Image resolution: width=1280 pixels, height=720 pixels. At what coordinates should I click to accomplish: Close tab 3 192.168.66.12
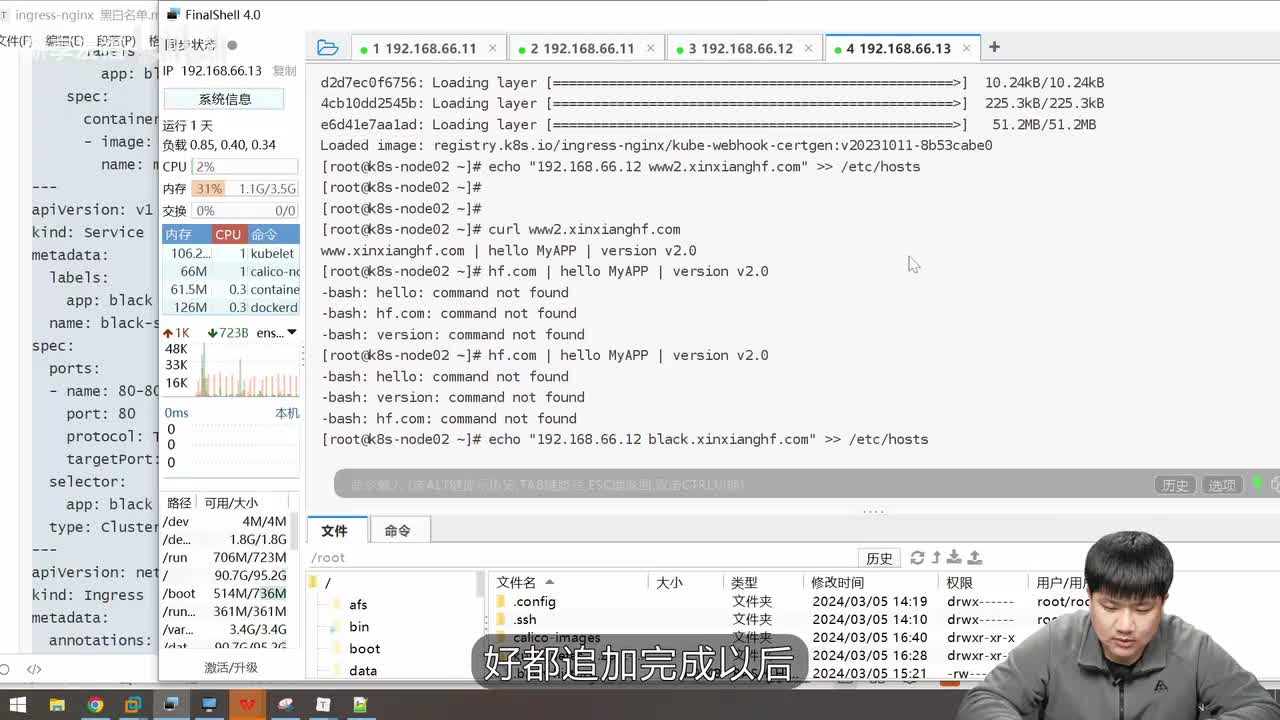tap(809, 48)
